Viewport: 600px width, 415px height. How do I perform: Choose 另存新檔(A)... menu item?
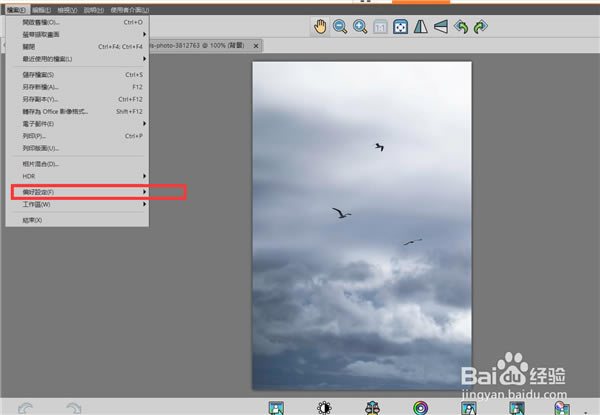(x=77, y=87)
